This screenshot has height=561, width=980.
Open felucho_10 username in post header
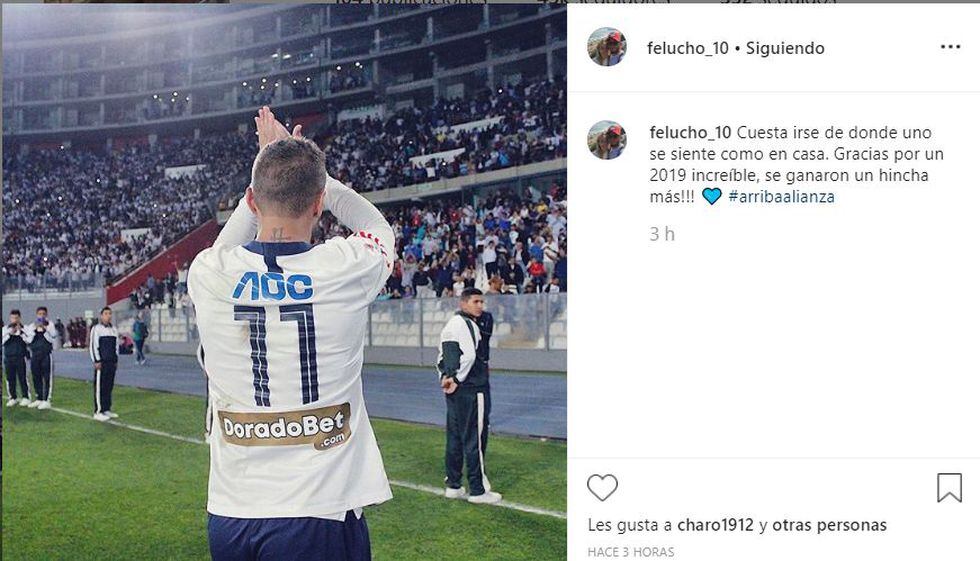tap(688, 48)
